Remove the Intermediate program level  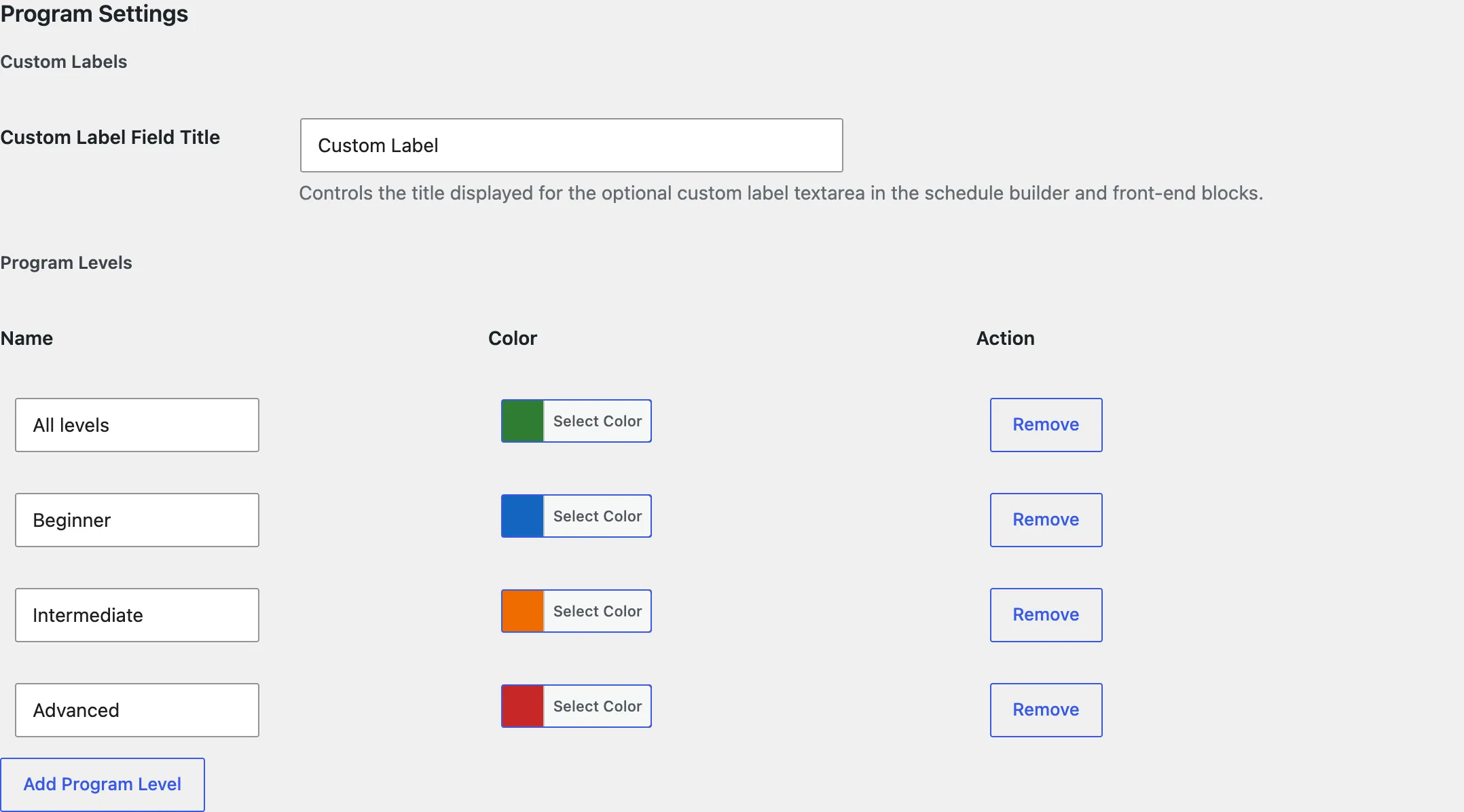(1046, 615)
